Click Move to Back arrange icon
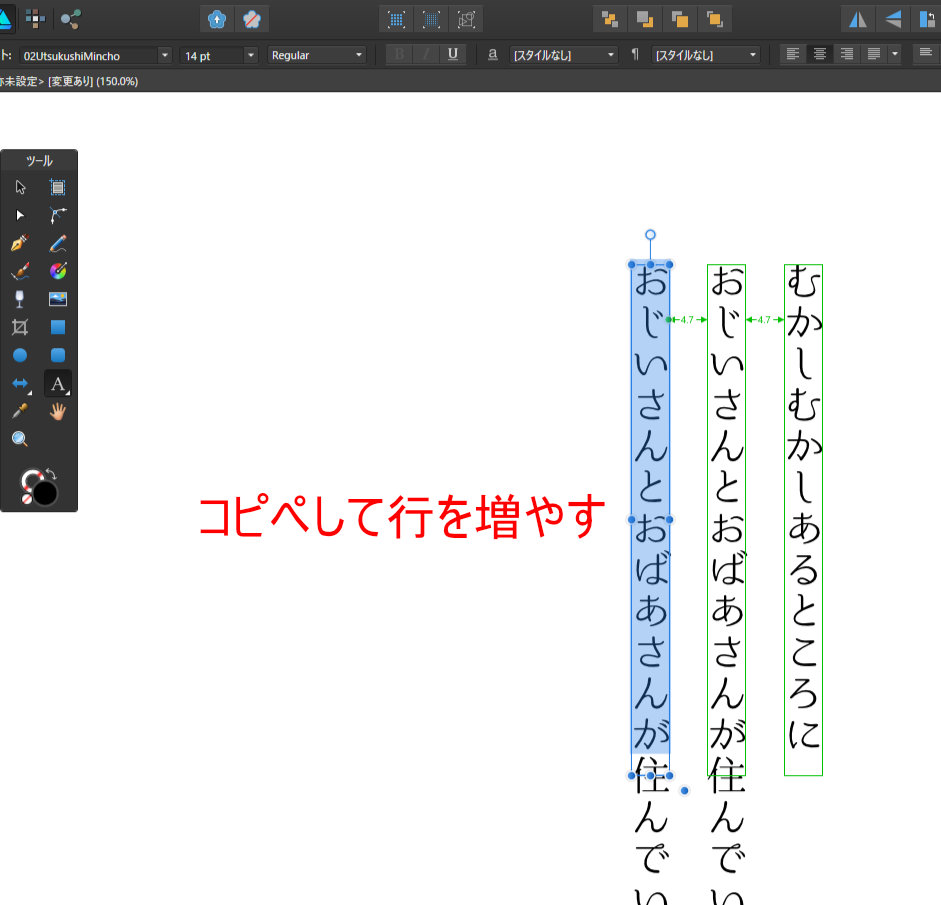The image size is (941, 905). [610, 20]
